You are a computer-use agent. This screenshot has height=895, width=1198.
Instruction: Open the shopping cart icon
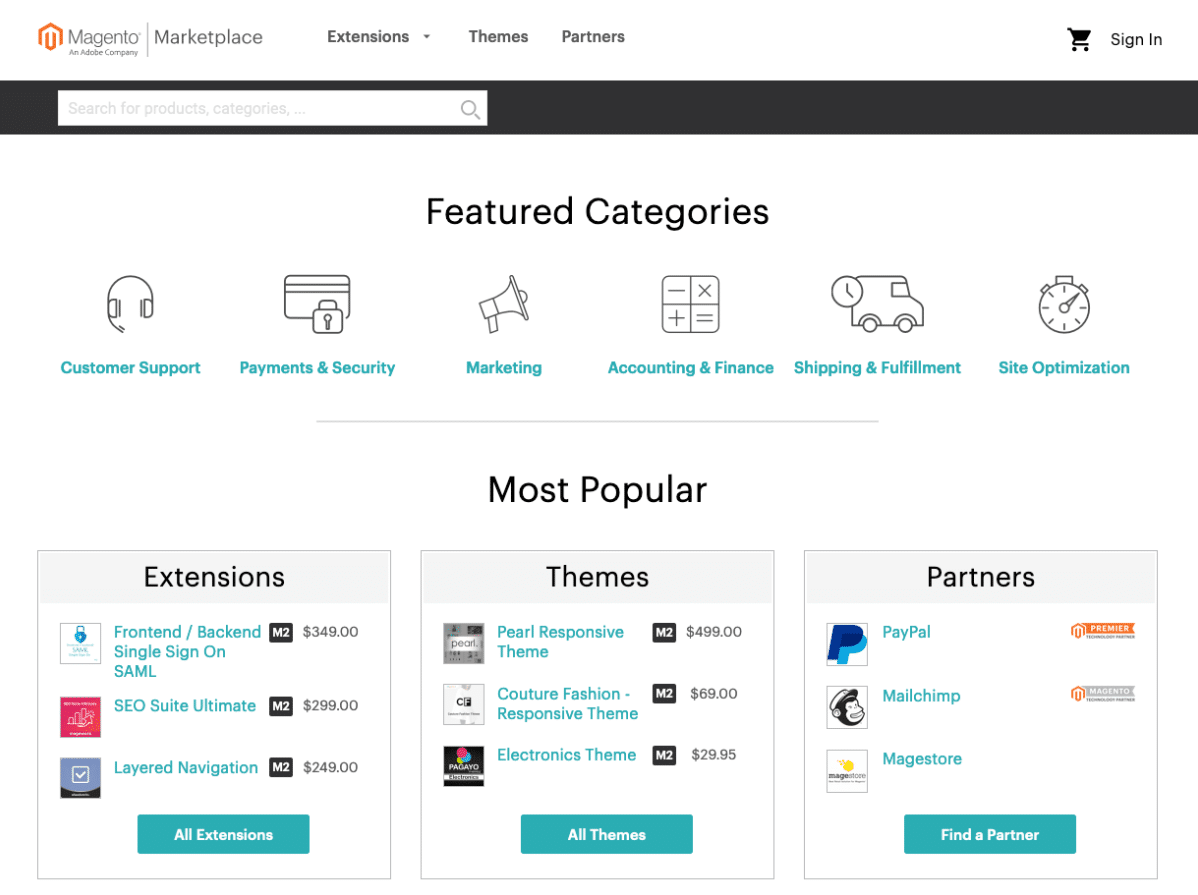tap(1079, 39)
